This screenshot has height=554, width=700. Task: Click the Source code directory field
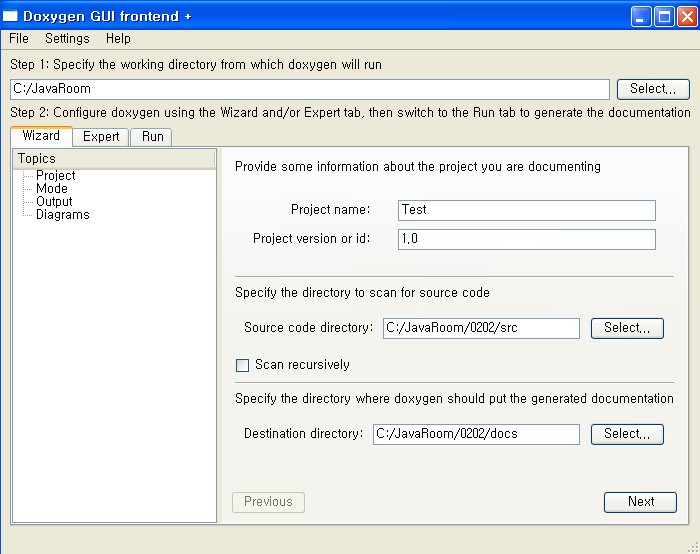[481, 328]
